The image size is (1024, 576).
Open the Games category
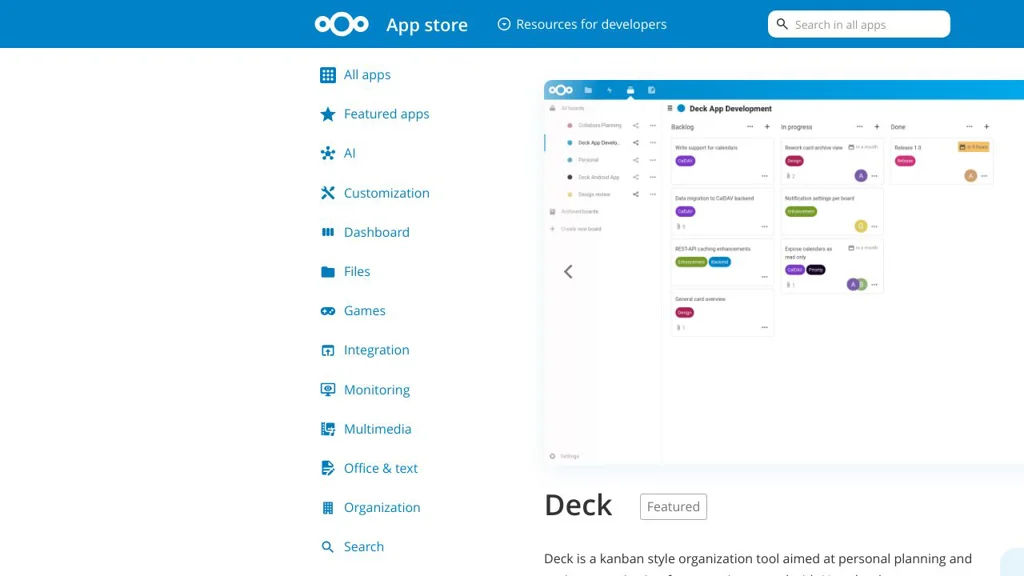click(x=364, y=310)
